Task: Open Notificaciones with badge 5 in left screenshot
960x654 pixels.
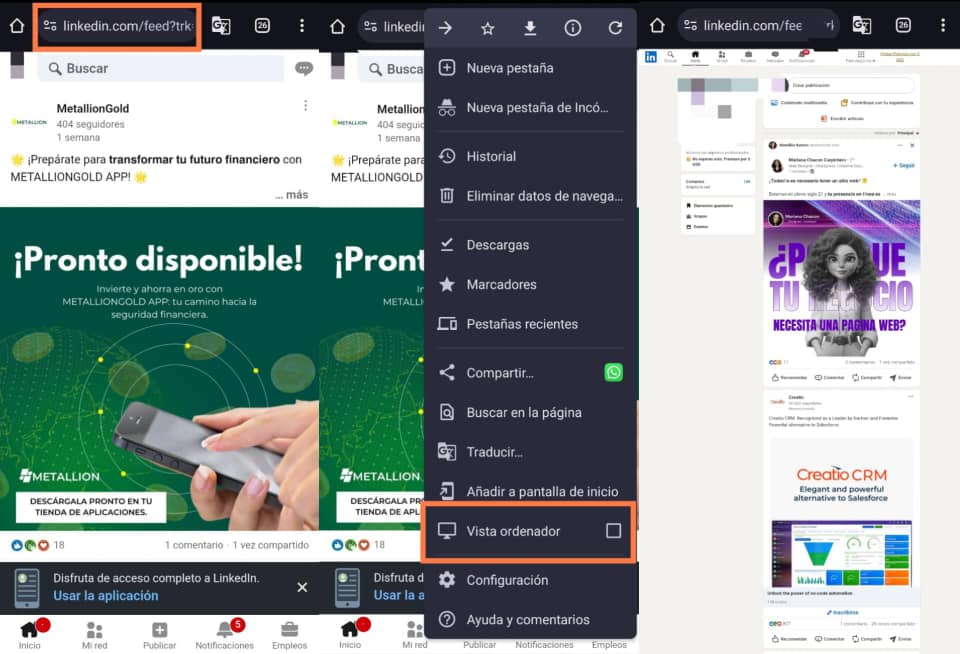Action: coord(225,634)
